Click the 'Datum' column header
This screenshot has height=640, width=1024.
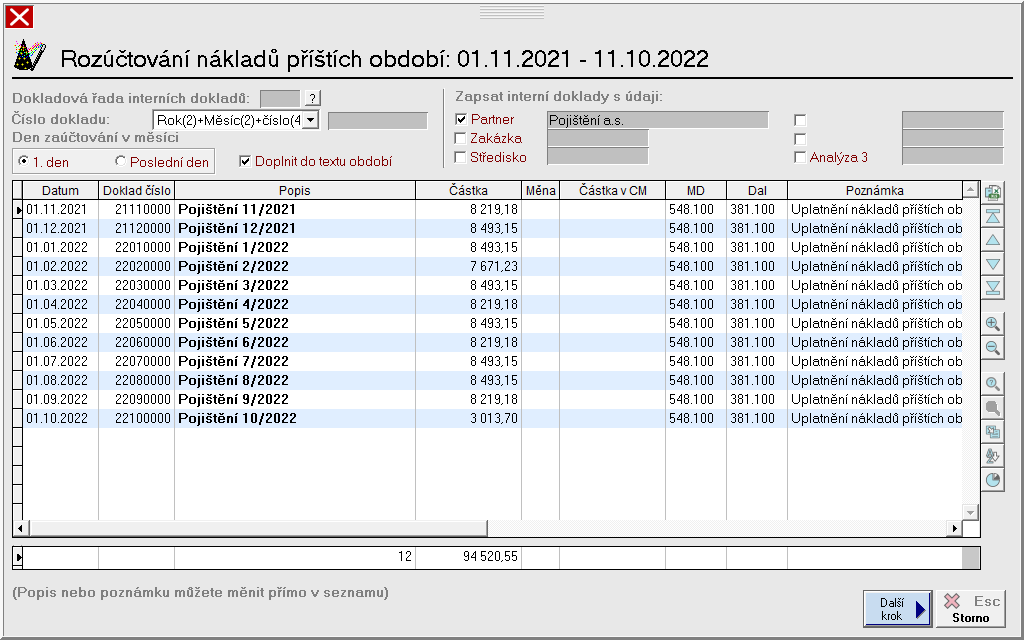pyautogui.click(x=60, y=190)
